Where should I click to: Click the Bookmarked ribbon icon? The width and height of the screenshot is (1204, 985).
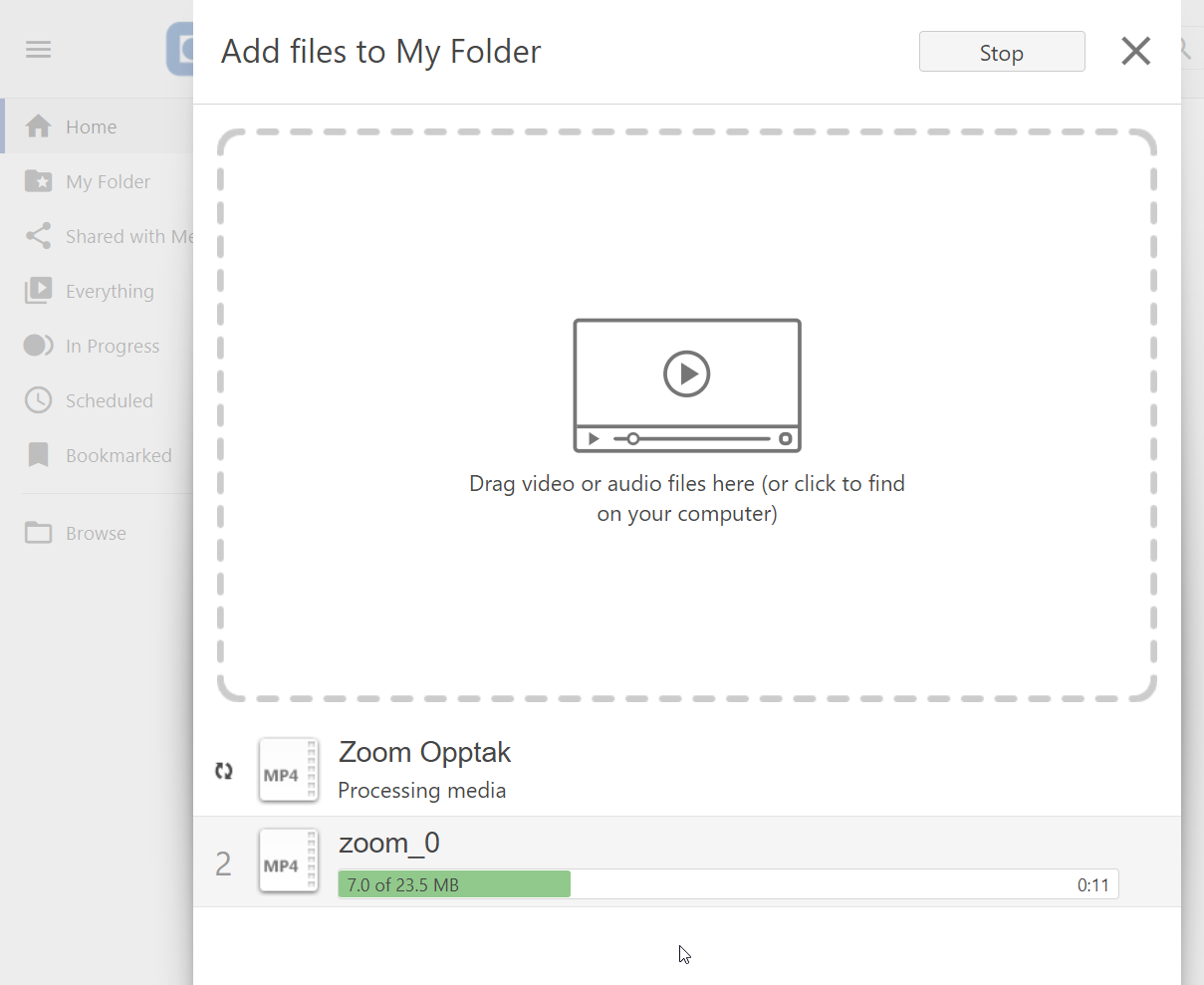(39, 455)
